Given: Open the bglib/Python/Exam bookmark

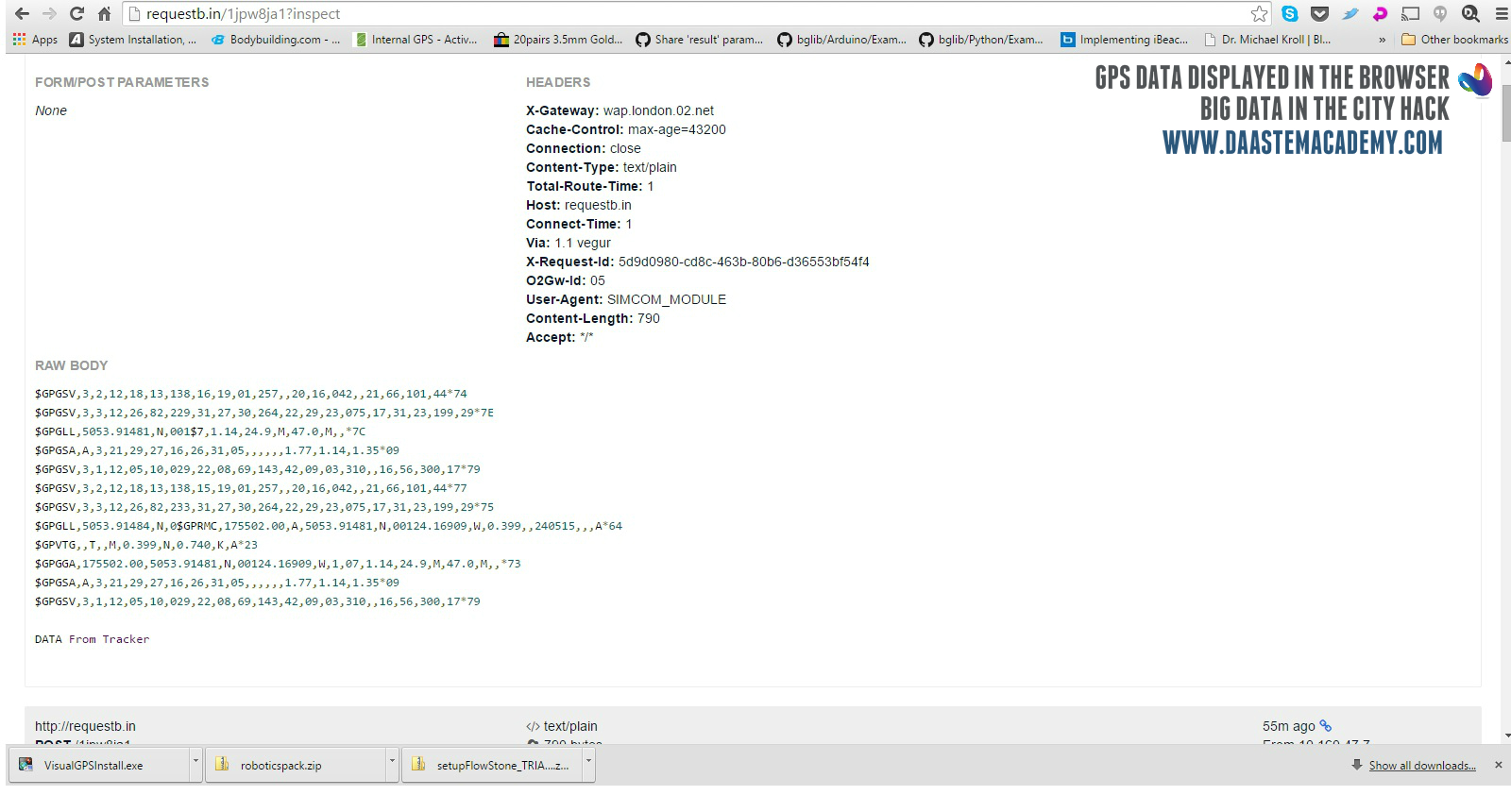Looking at the screenshot, I should 981,40.
